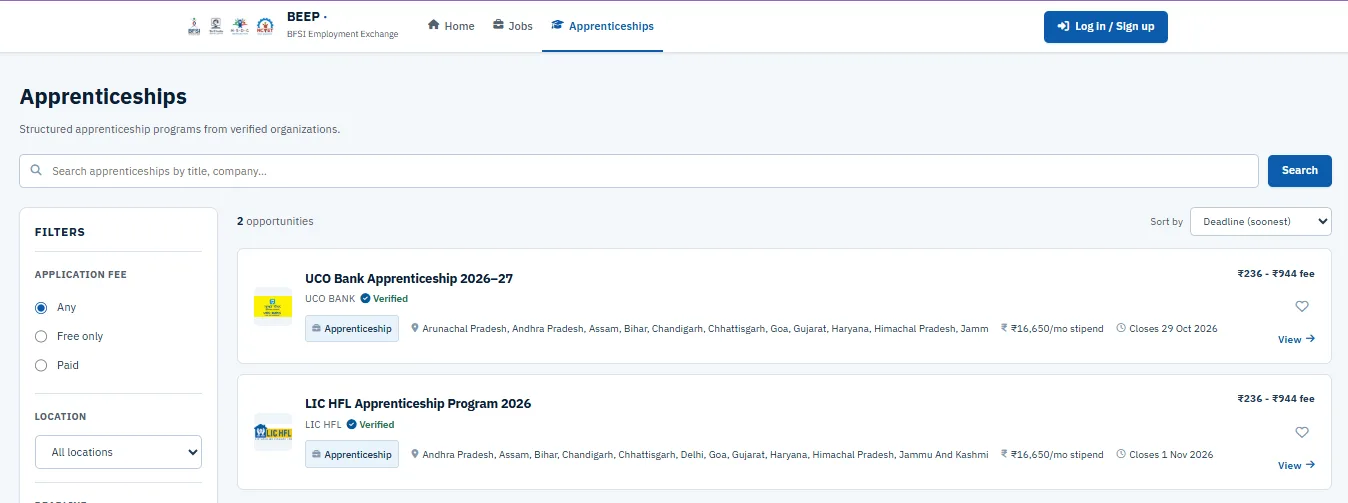Select the Paid application fee radio
The height and width of the screenshot is (503, 1348).
point(41,365)
